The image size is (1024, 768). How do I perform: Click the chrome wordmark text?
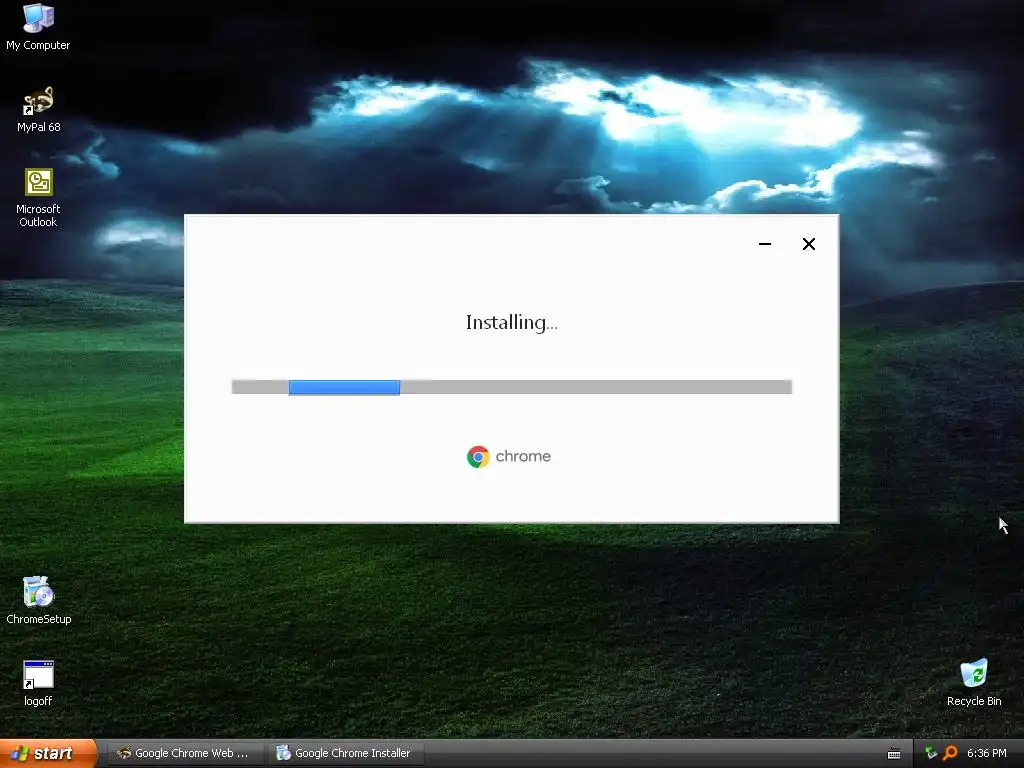(523, 456)
